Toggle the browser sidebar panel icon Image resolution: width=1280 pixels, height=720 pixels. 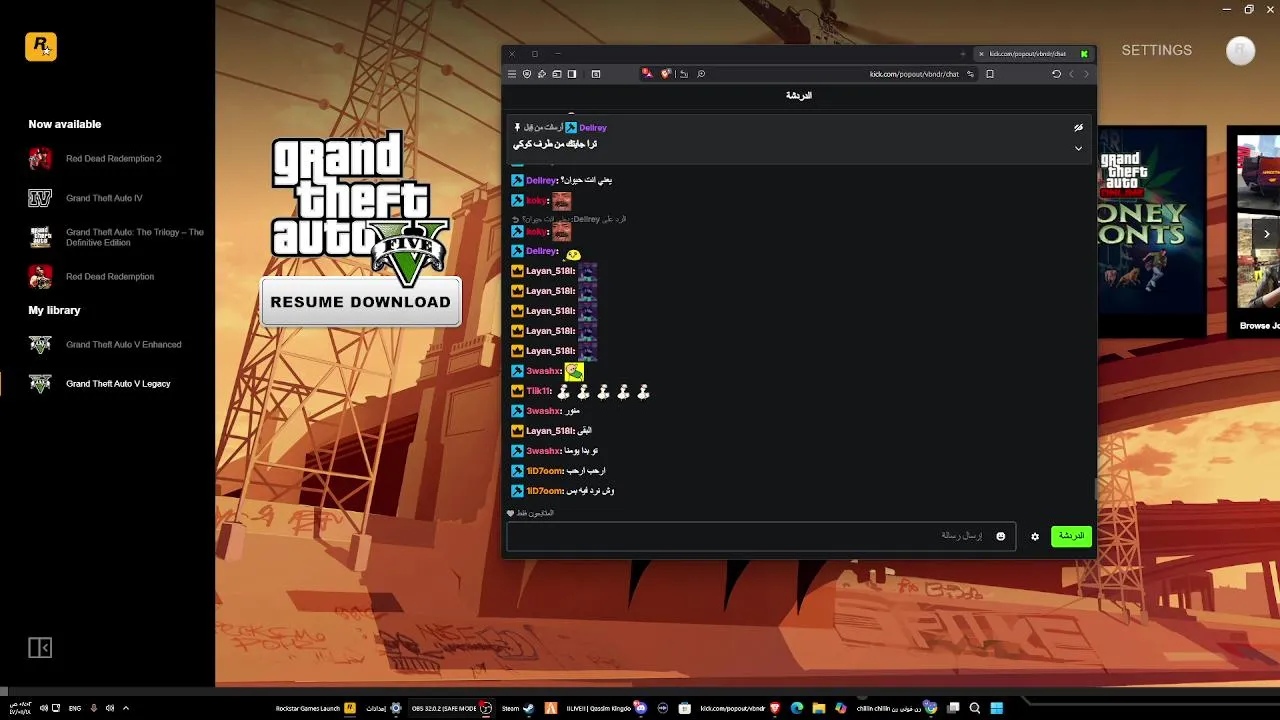pos(572,74)
